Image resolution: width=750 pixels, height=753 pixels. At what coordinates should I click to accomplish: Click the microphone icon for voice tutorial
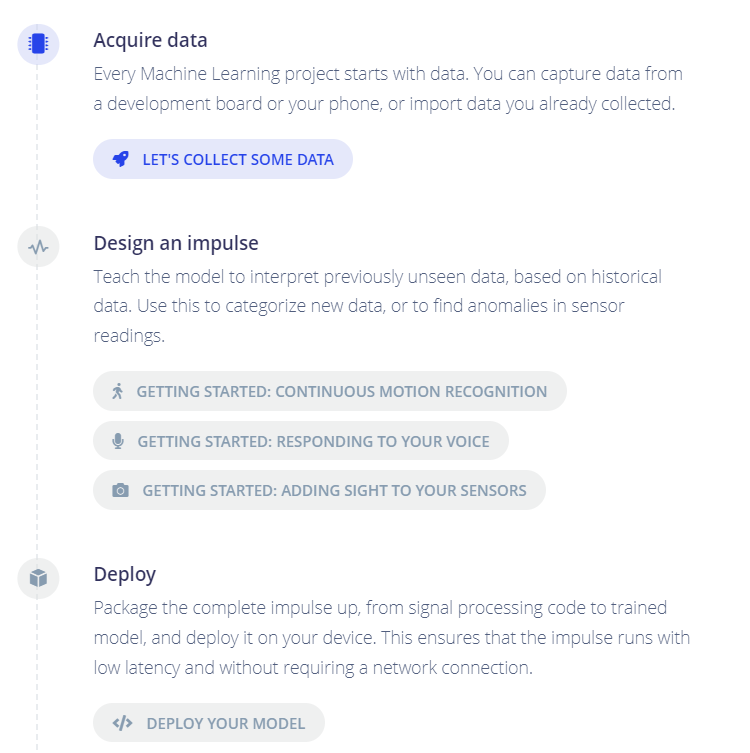118,441
